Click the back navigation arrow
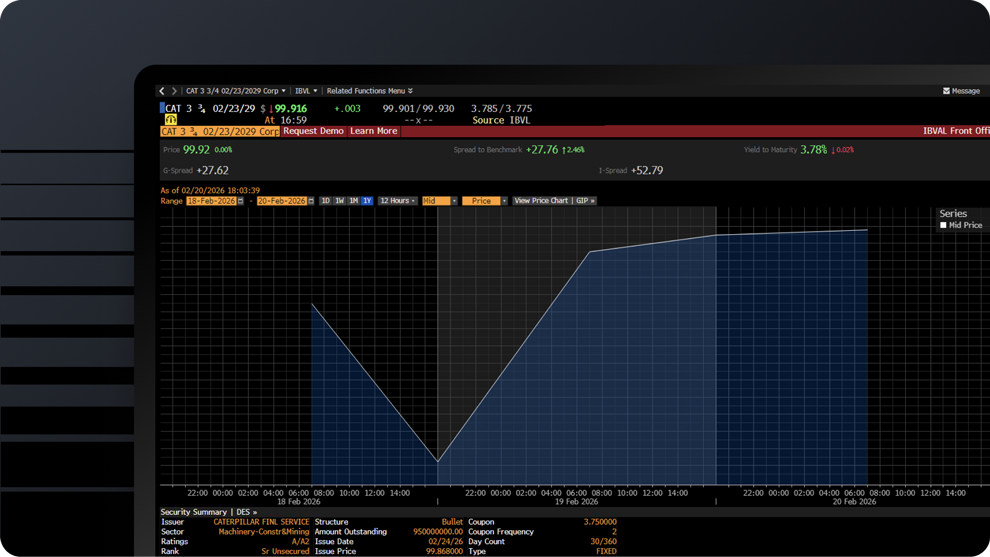The width and height of the screenshot is (990, 557). (163, 91)
